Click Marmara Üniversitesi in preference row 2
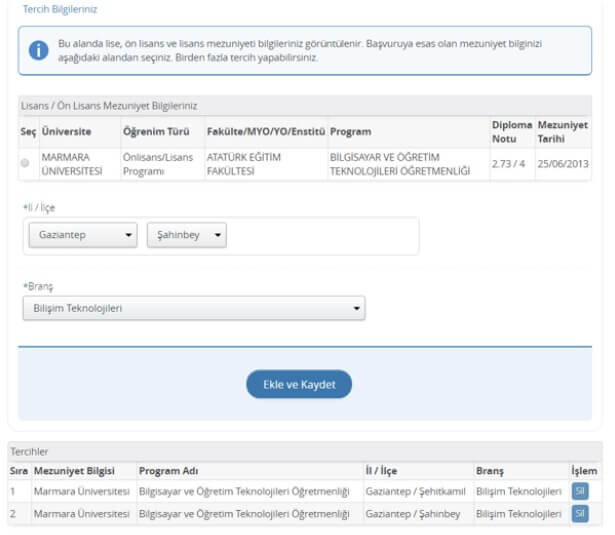 tap(82, 514)
